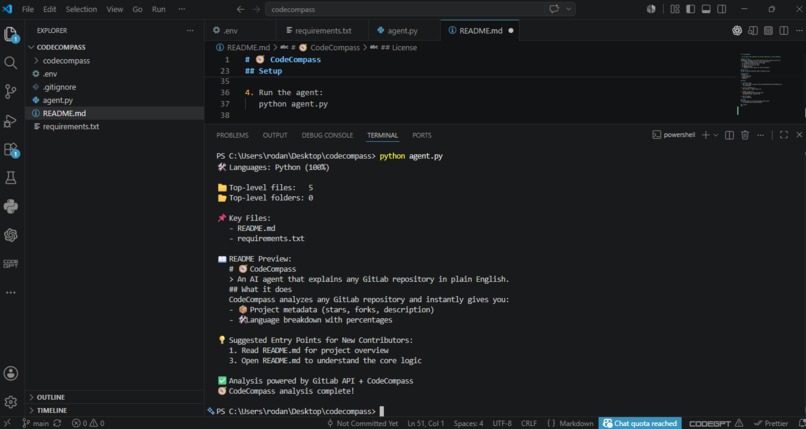
Task: Toggle the bottom panel visibility
Action: [x=706, y=9]
